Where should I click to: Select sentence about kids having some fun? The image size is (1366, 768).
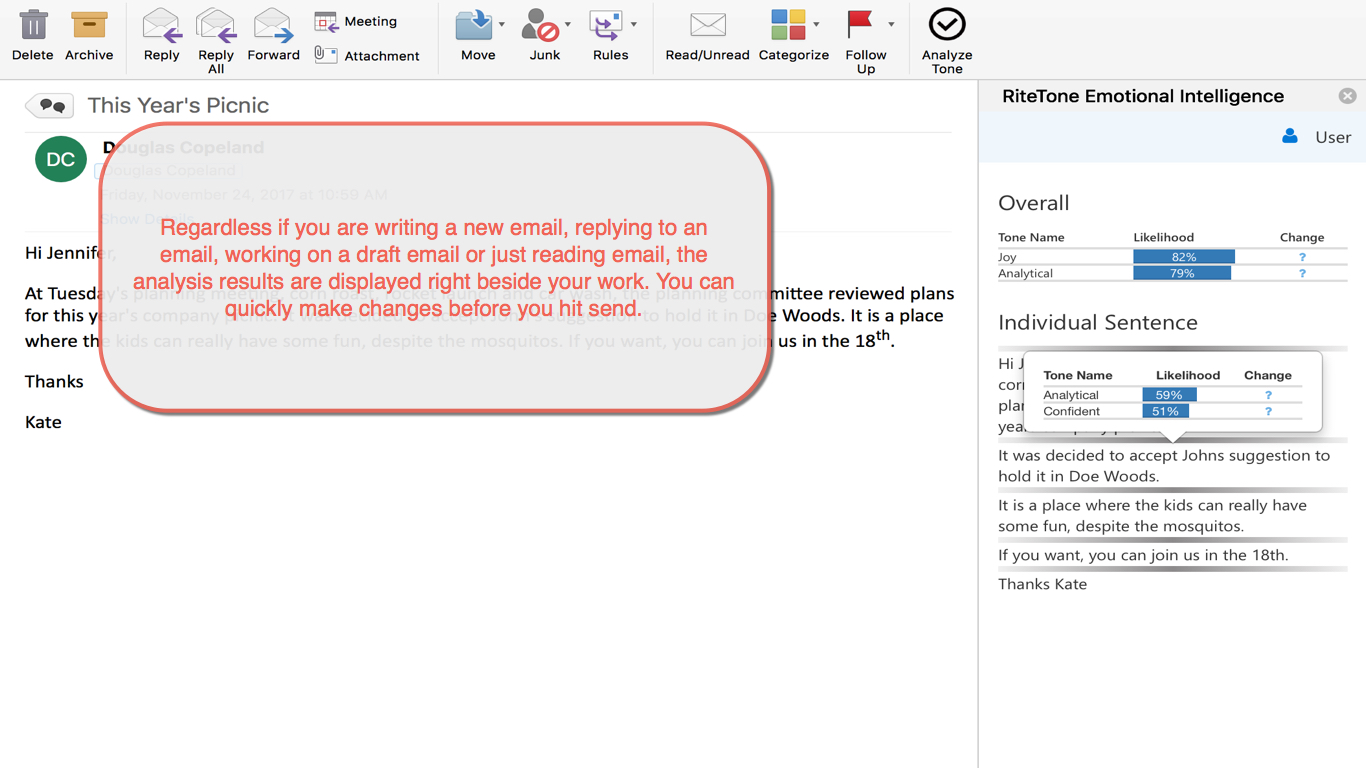(x=1153, y=515)
